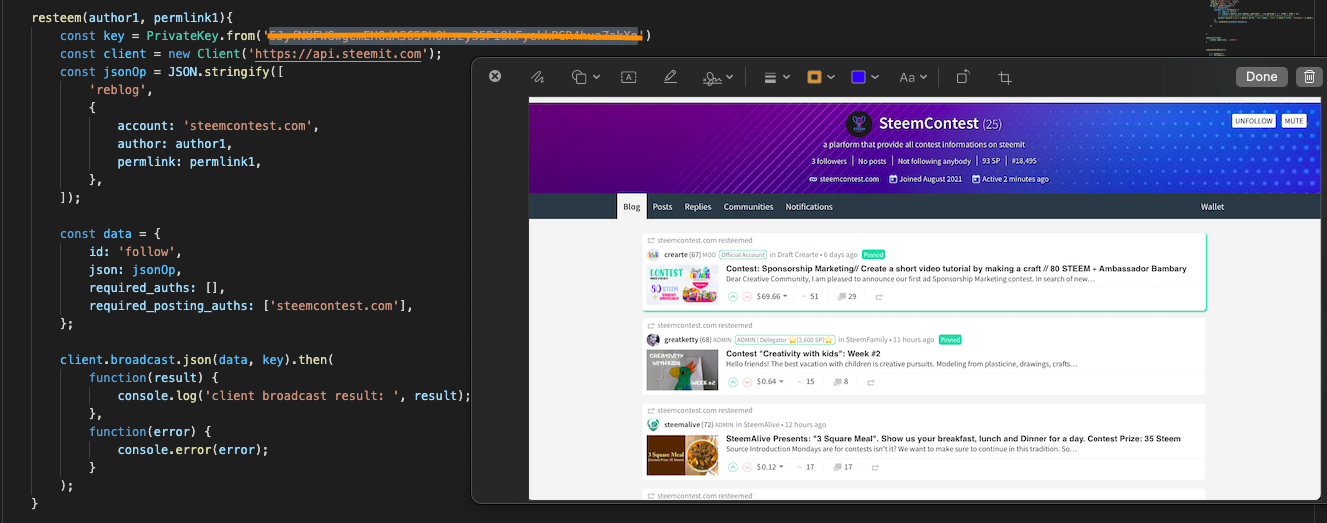Open the 3 Square Meal thumbnail
This screenshot has height=523, width=1327.
pos(682,454)
